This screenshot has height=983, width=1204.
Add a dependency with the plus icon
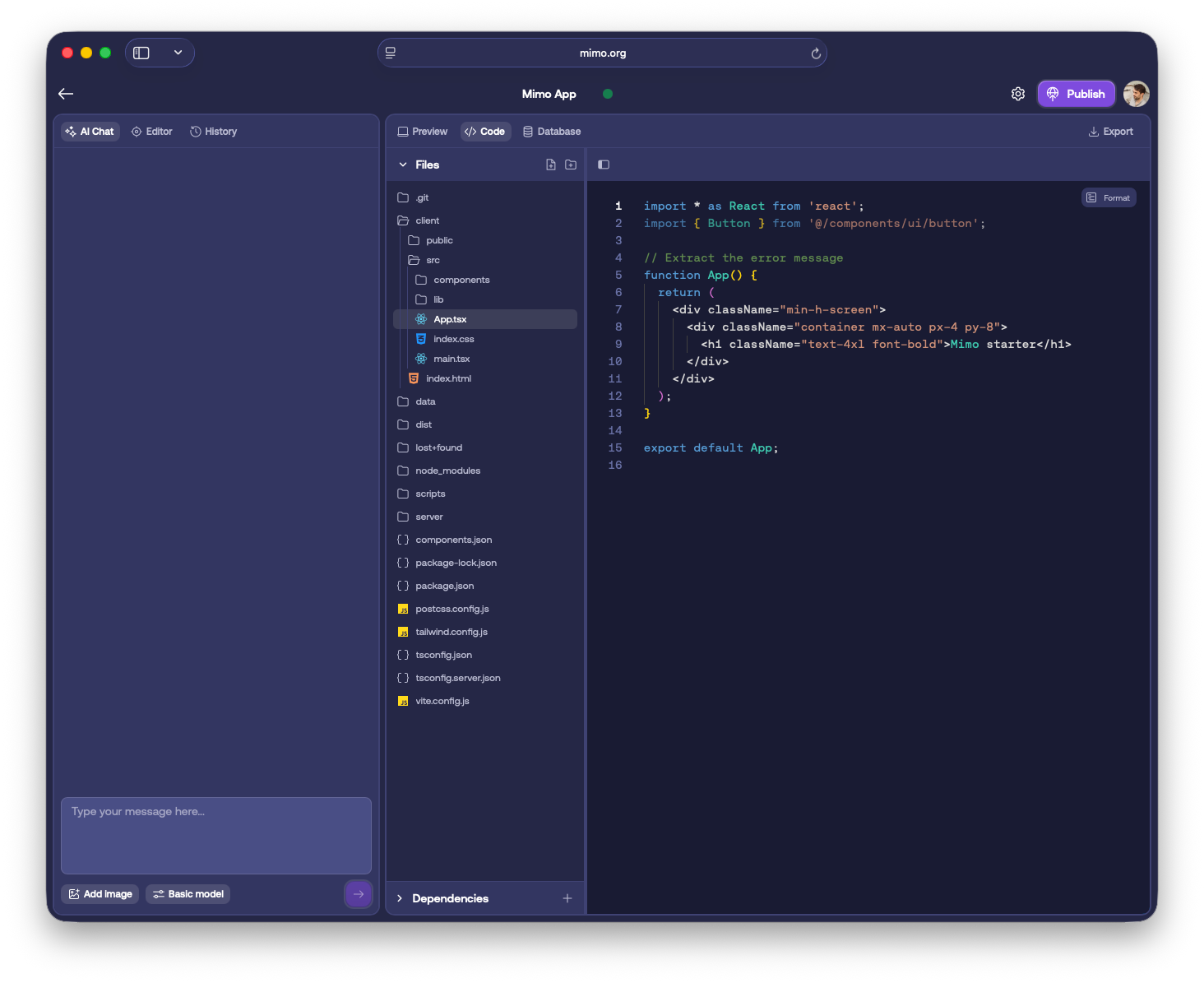pos(567,898)
